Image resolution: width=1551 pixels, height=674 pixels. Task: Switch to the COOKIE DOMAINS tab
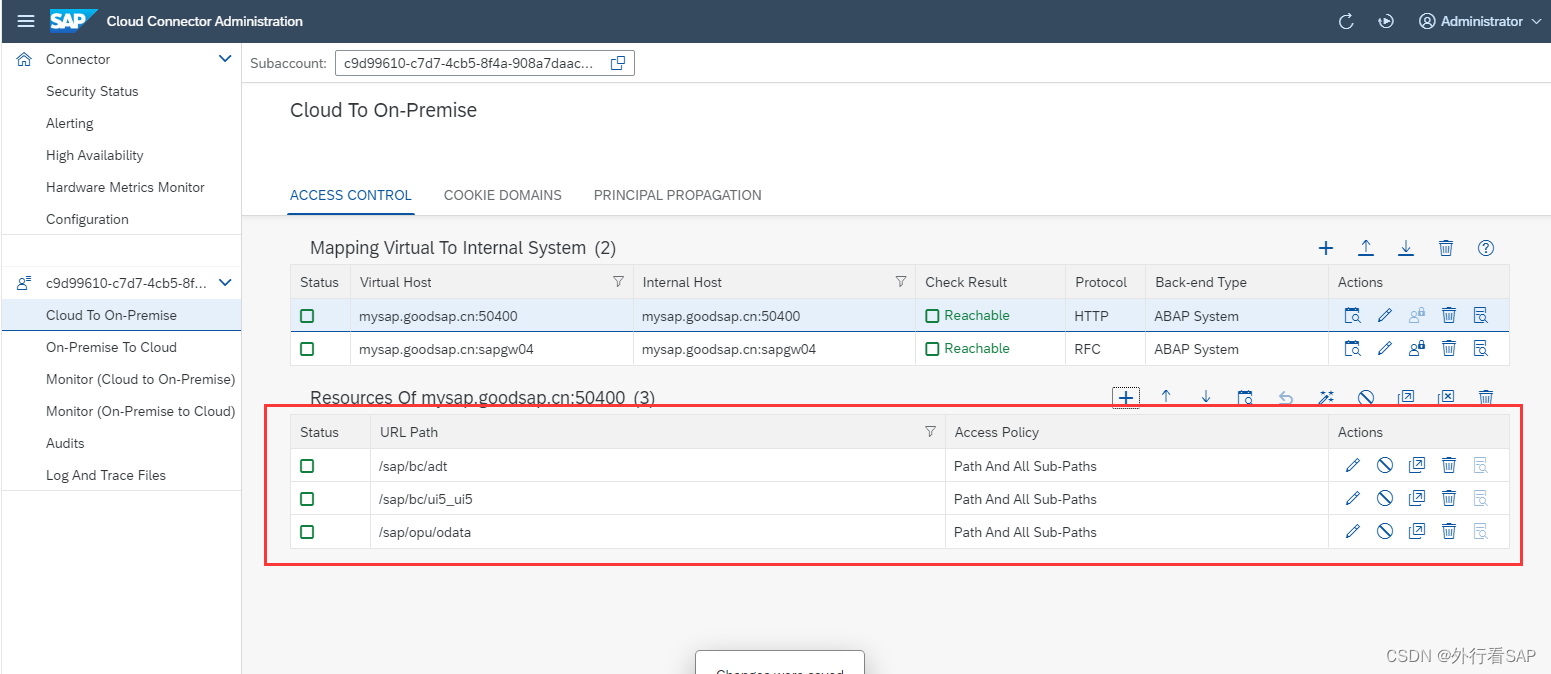coord(503,195)
